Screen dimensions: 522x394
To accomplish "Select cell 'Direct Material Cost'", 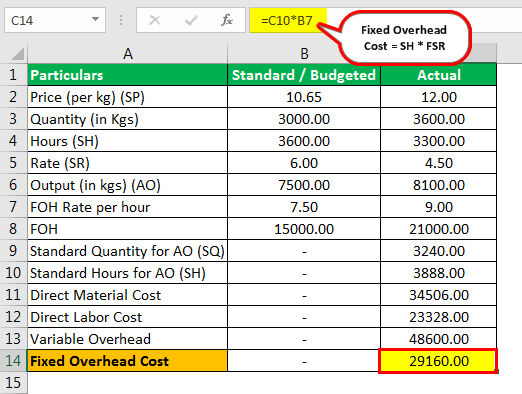I will tap(128, 295).
